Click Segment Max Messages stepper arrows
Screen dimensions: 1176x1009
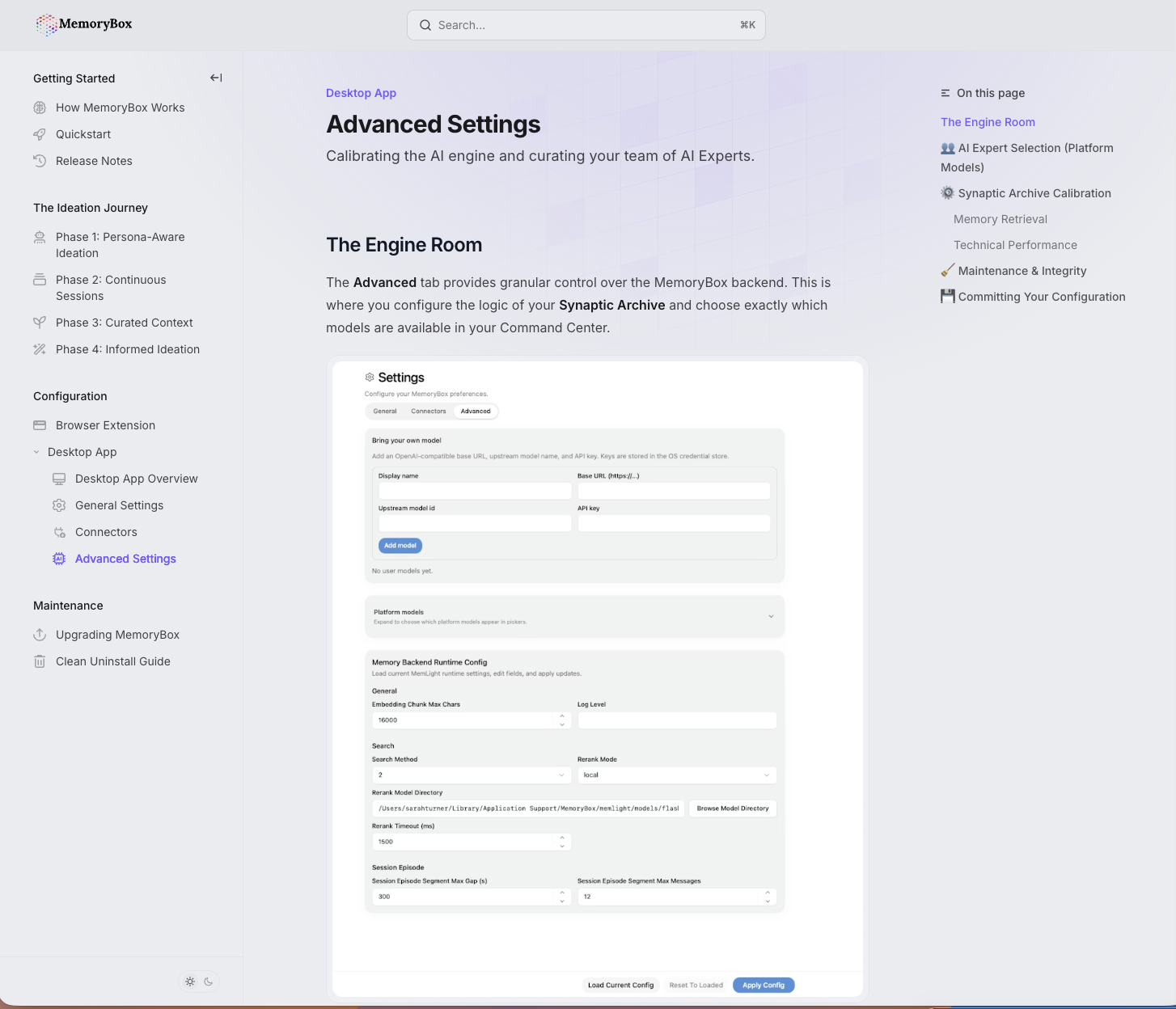coord(768,897)
